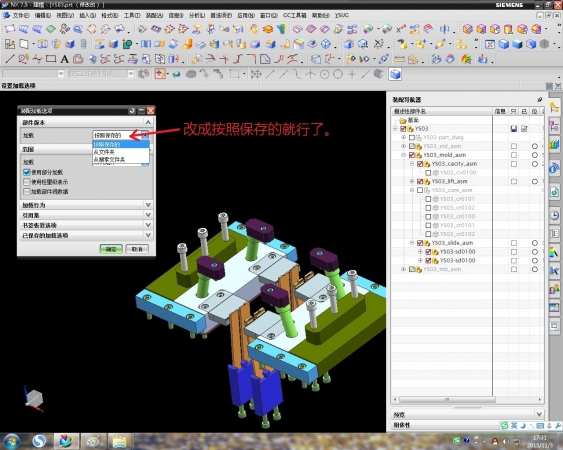Expand the 加载行为 section
Screen dimensions: 563x450
87,205
